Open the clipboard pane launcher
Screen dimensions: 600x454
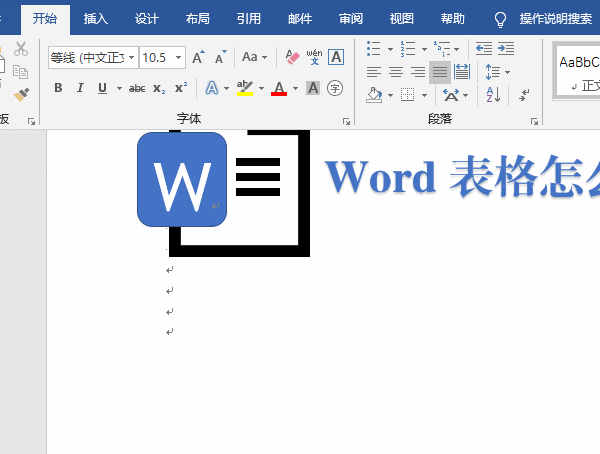(x=31, y=121)
